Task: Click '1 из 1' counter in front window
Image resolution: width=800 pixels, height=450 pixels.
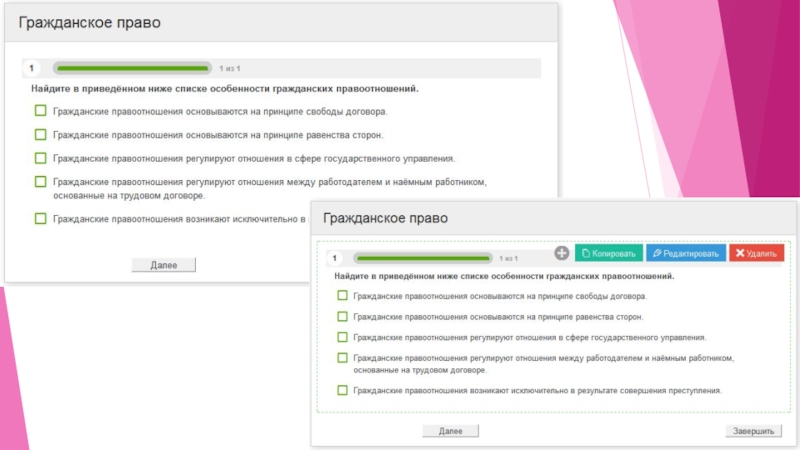Action: click(x=508, y=259)
